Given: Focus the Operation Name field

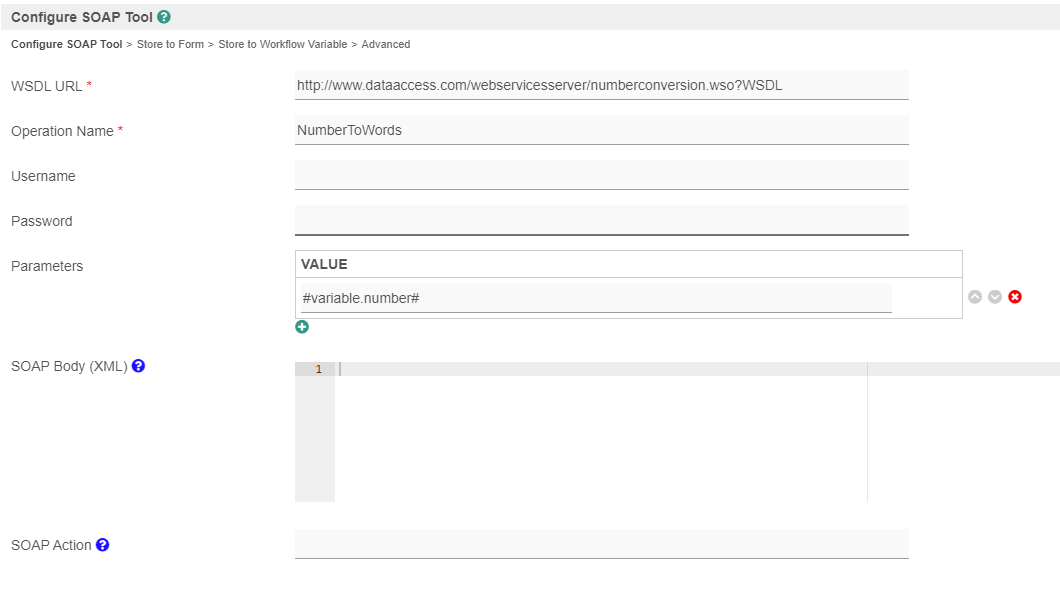Looking at the screenshot, I should (x=601, y=130).
